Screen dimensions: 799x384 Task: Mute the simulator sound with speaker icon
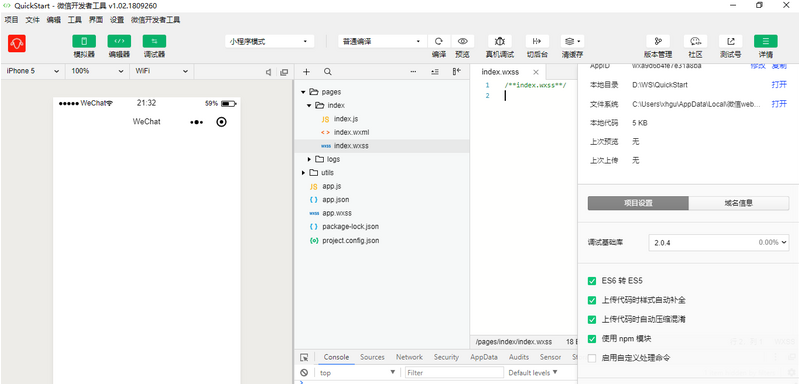[x=269, y=72]
